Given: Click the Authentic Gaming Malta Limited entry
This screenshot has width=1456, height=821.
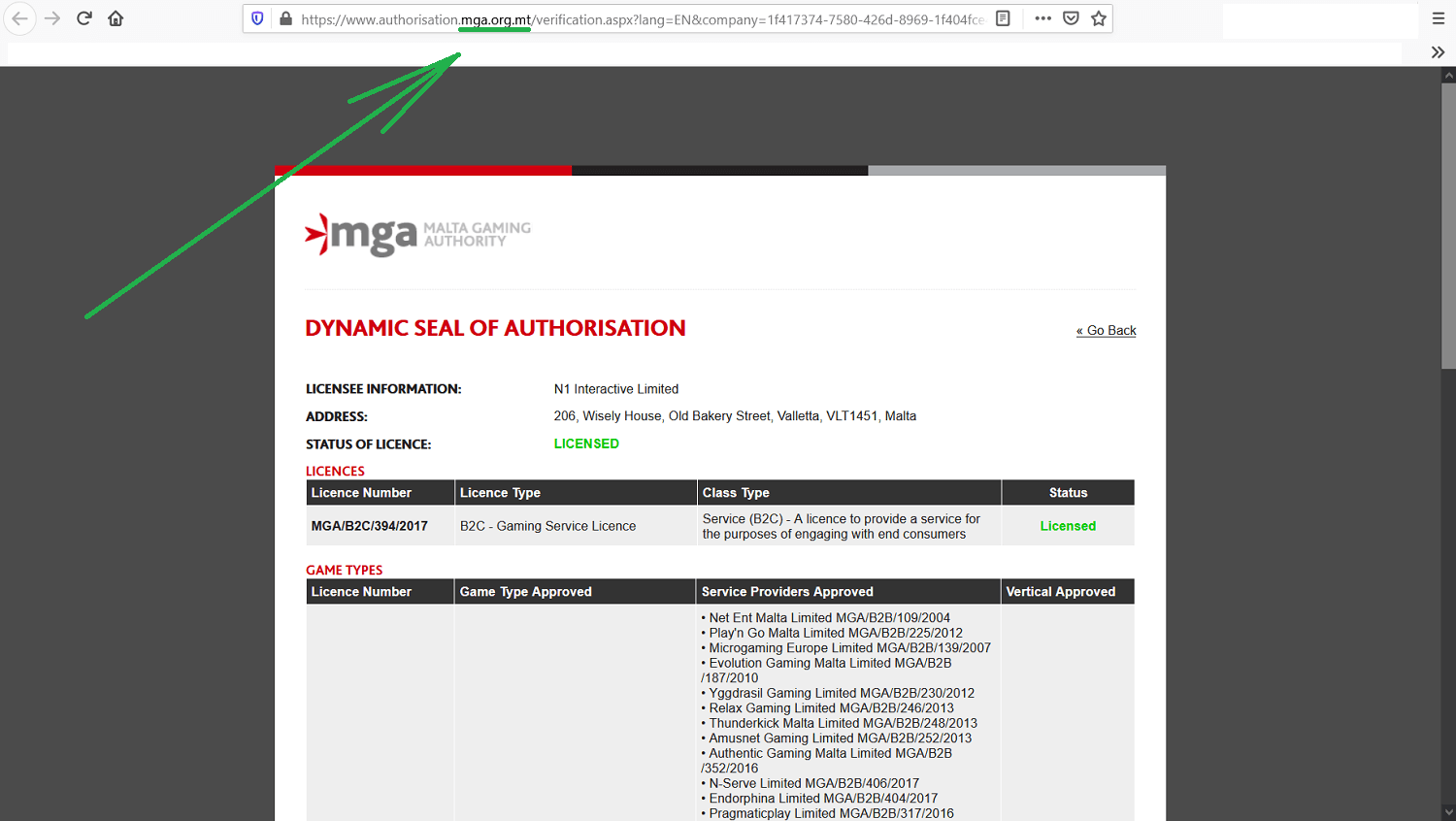Looking at the screenshot, I should [826, 761].
